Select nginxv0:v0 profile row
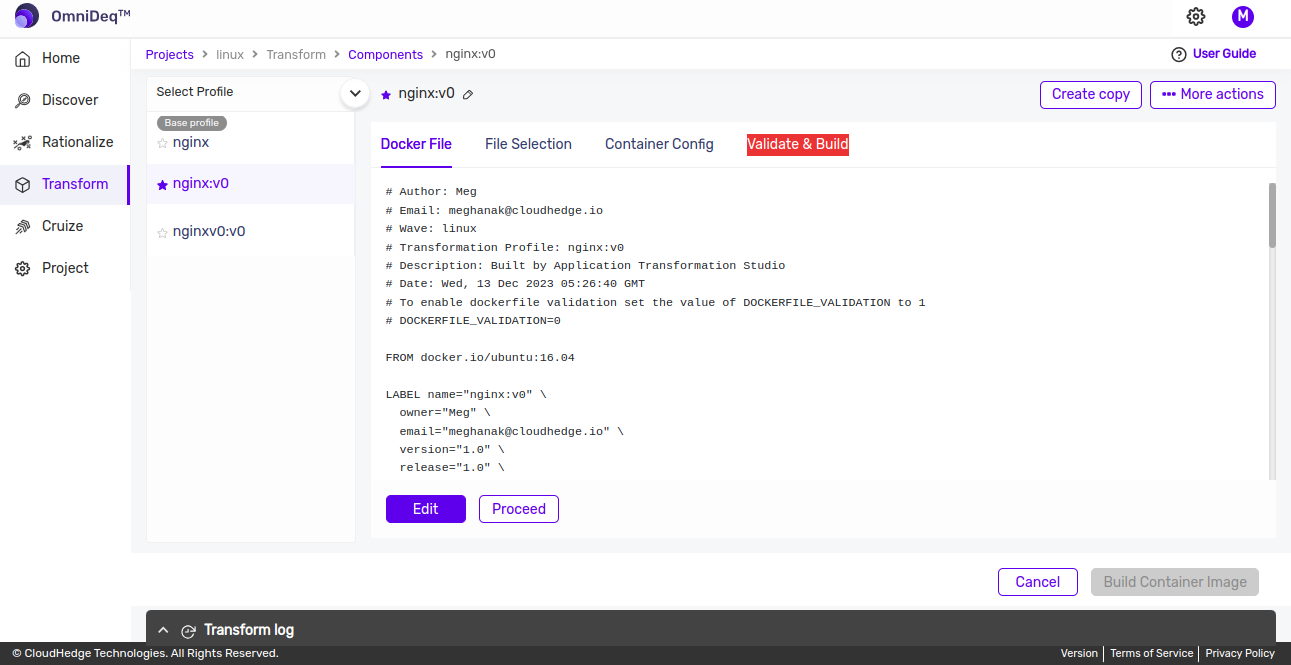 [251, 232]
